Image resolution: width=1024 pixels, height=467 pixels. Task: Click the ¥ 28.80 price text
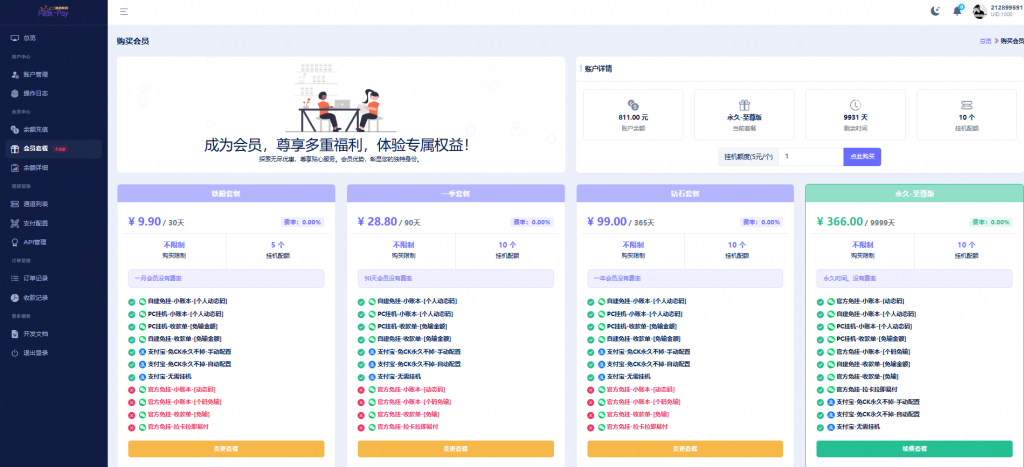pyautogui.click(x=377, y=221)
